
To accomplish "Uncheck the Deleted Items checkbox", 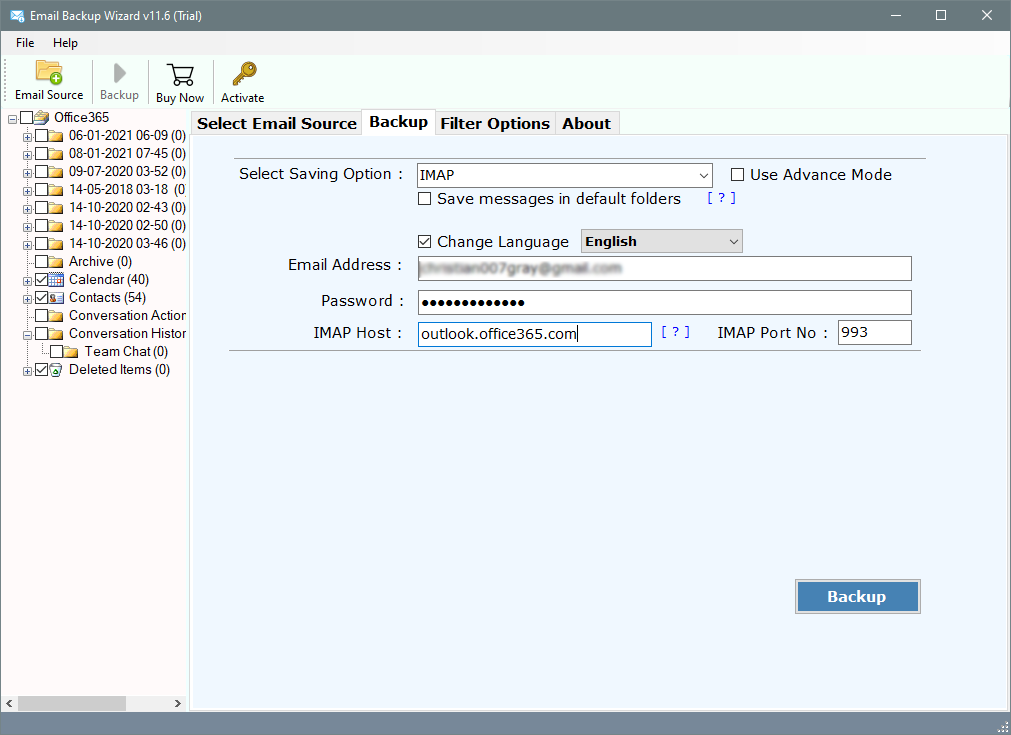I will click(41, 370).
